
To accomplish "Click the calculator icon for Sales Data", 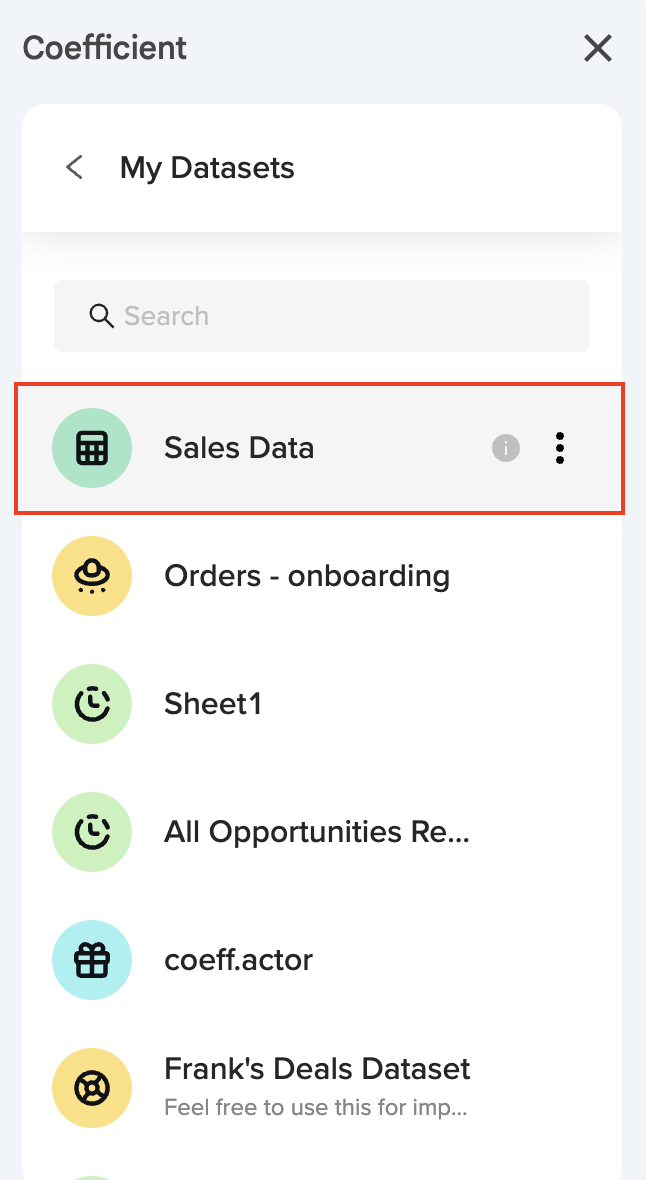I will (x=92, y=448).
